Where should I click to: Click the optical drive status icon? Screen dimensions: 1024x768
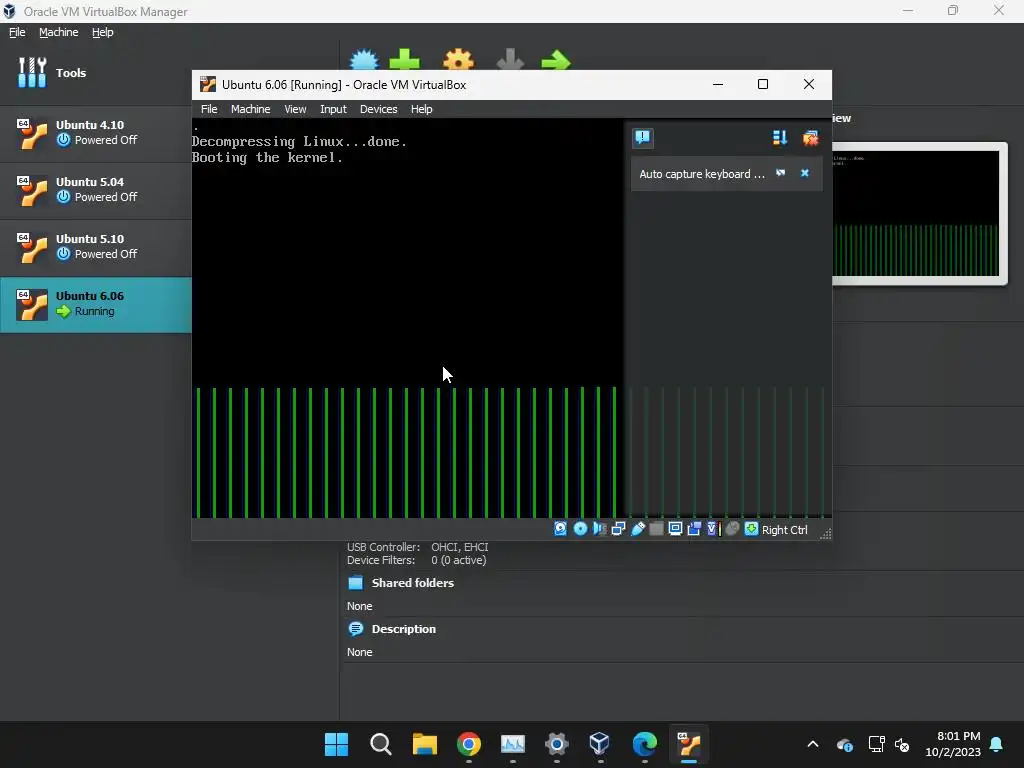pos(580,529)
